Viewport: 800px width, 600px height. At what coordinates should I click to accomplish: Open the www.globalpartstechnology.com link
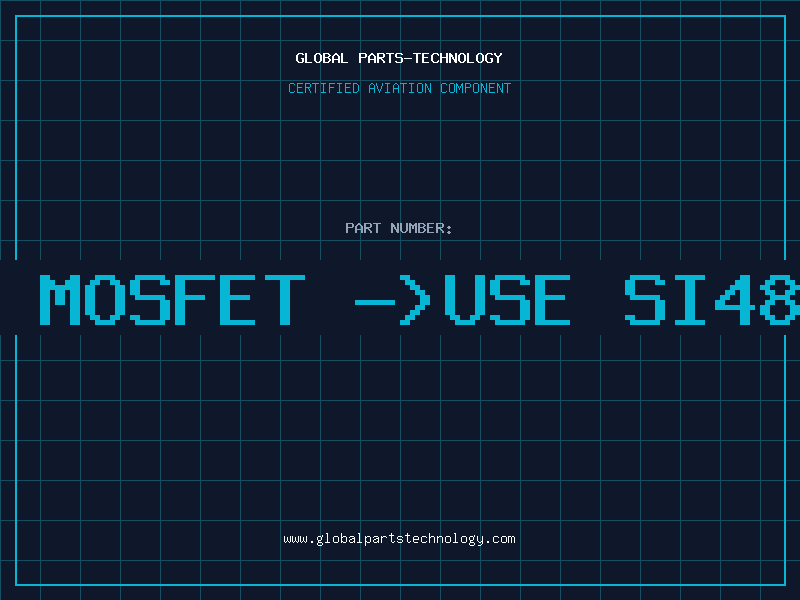(399, 539)
